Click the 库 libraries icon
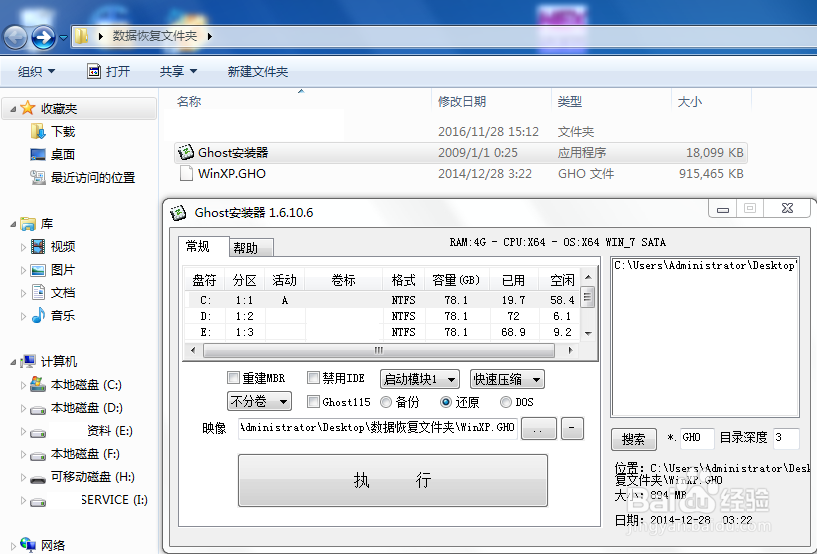 click(28, 224)
